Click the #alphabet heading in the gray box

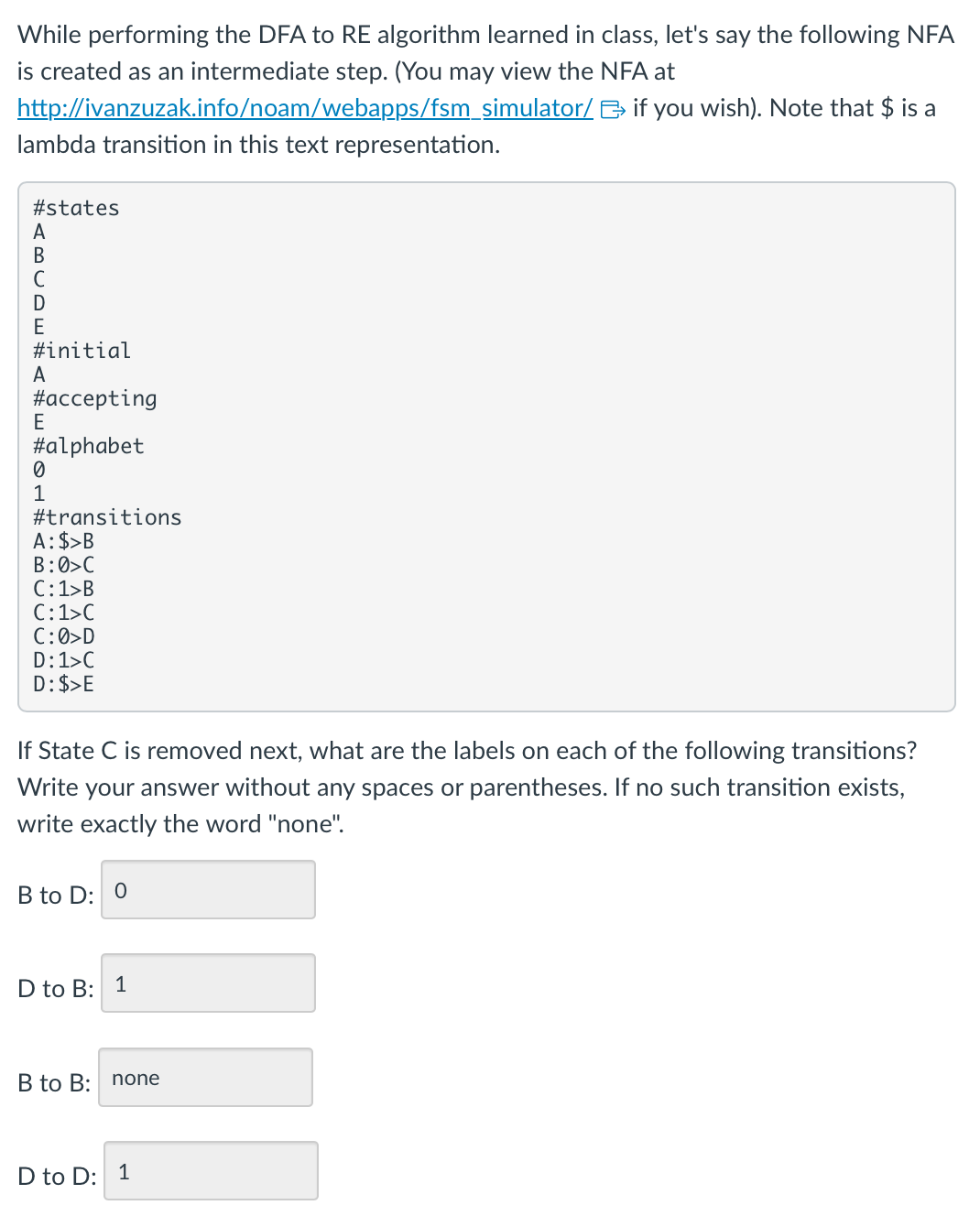(88, 446)
